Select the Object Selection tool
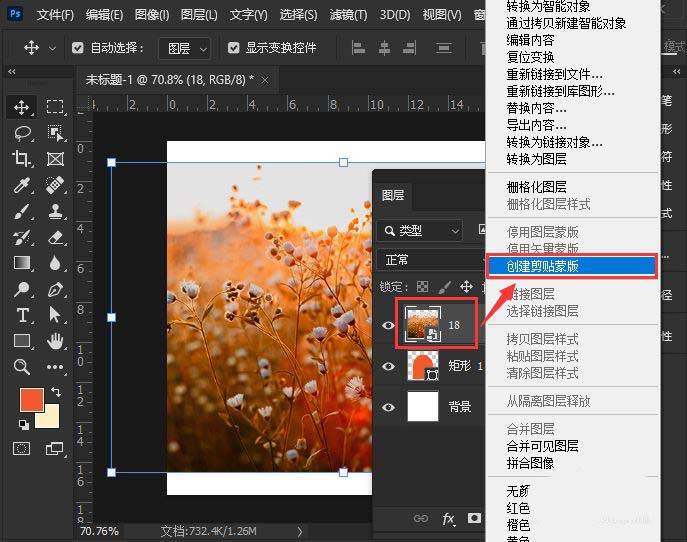The width and height of the screenshot is (687, 542). pos(55,133)
